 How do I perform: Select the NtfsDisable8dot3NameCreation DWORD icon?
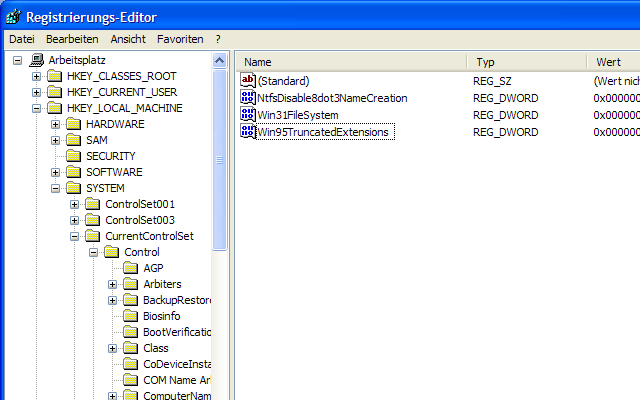248,98
